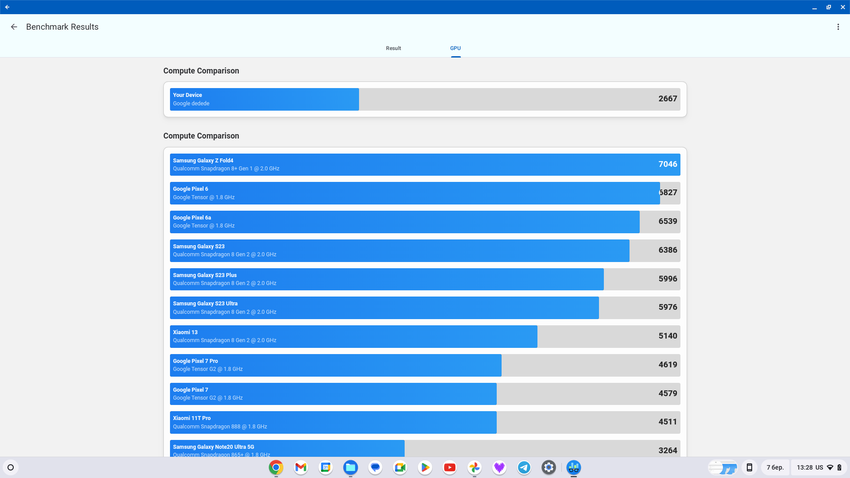
Task: Open the Files app in the shelf
Action: (x=350, y=467)
